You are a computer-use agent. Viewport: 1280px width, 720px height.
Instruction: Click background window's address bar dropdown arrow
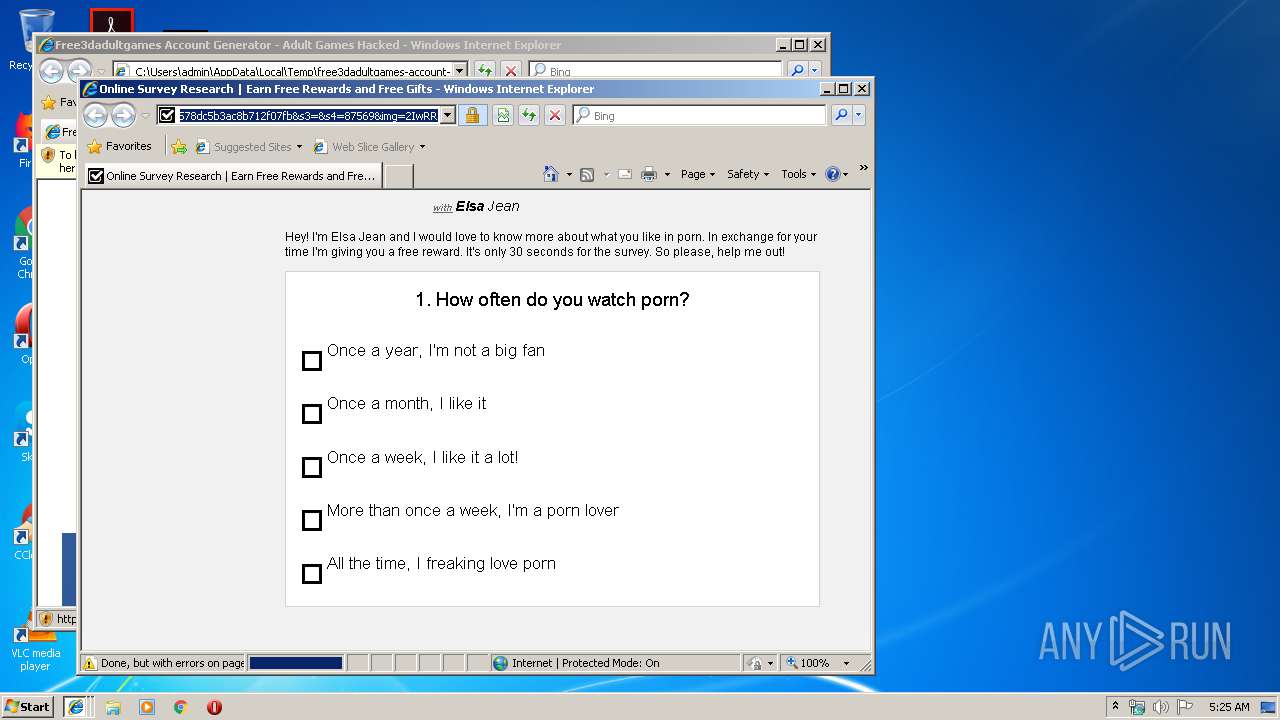[460, 71]
